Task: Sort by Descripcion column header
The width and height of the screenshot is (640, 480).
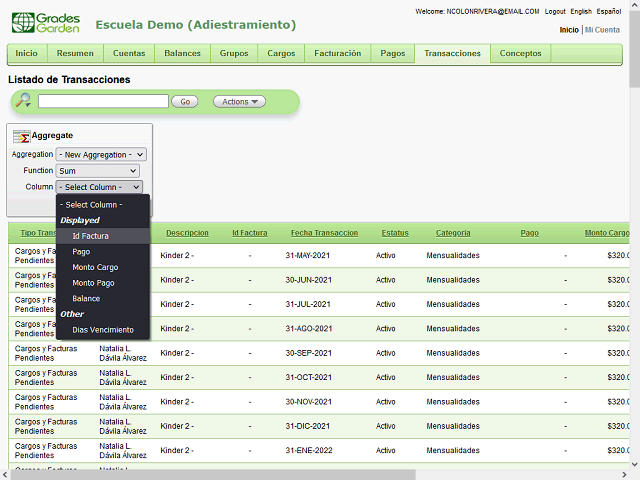Action: click(x=187, y=233)
